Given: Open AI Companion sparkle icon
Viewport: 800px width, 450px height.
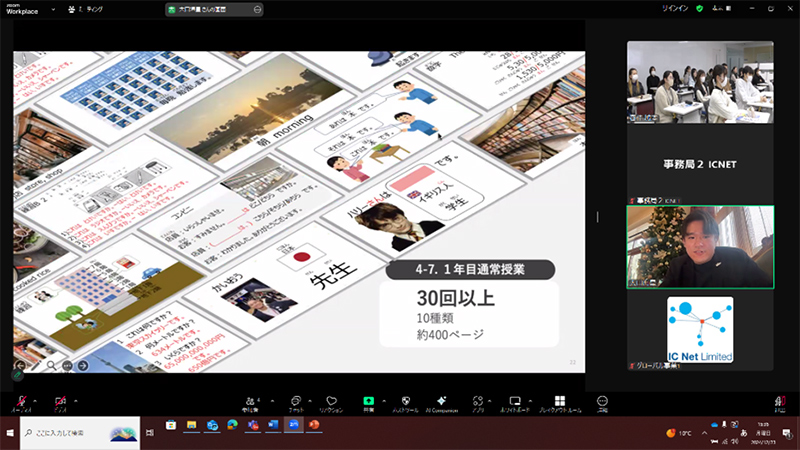Looking at the screenshot, I should [441, 404].
